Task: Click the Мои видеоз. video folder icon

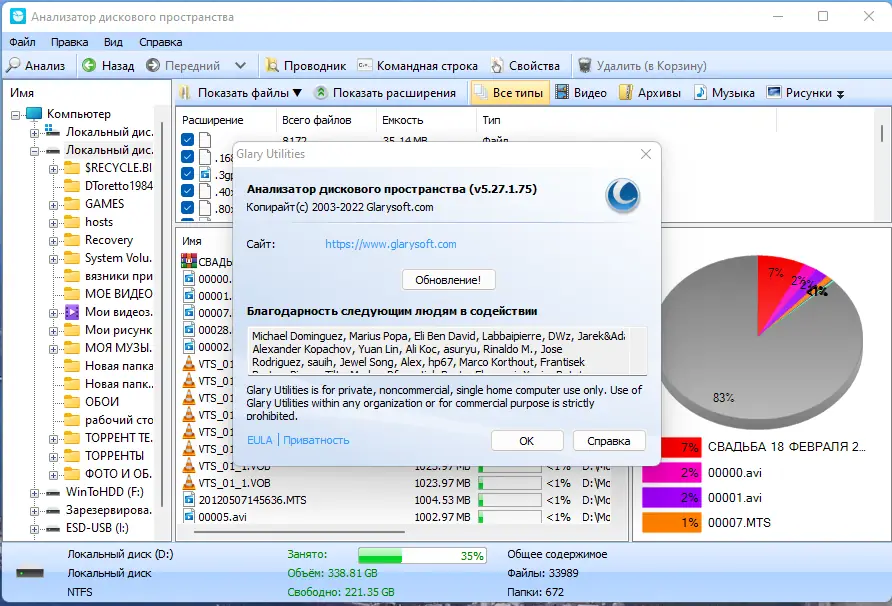Action: (72, 312)
